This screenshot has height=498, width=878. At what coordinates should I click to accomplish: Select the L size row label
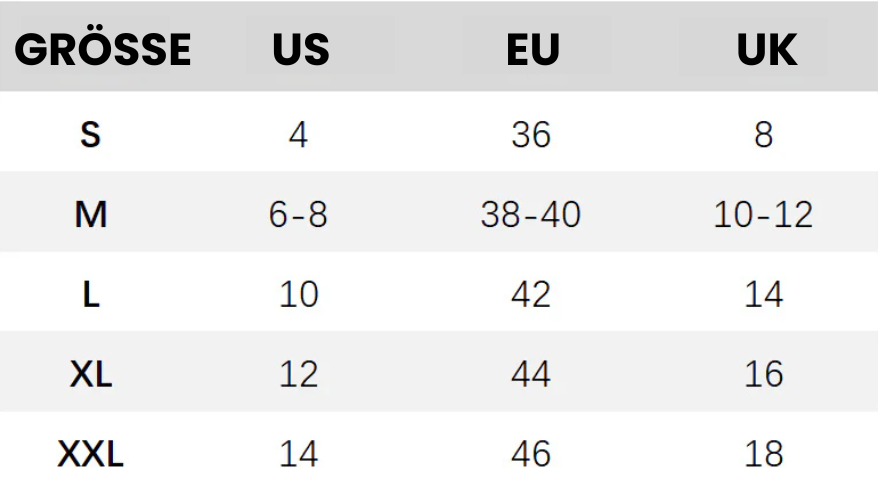click(x=91, y=294)
